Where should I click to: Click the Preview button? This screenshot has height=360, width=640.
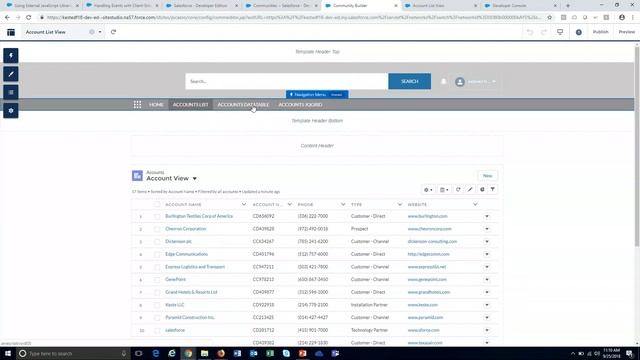pos(627,32)
